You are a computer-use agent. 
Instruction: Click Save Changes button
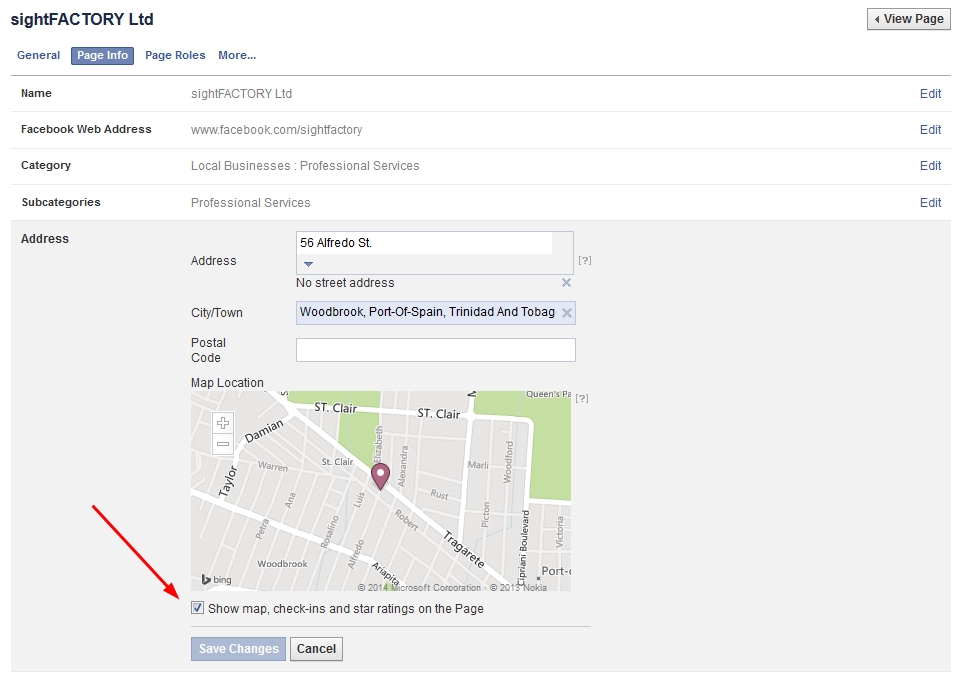pyautogui.click(x=238, y=649)
